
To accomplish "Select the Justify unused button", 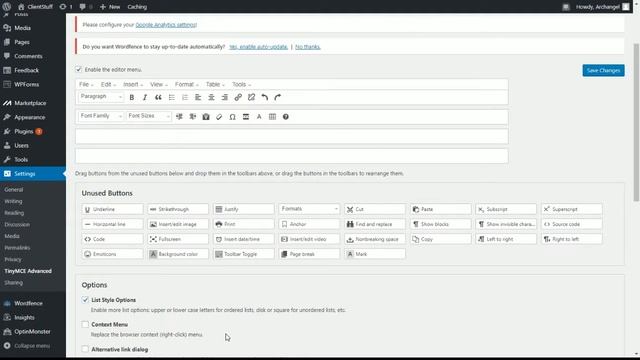I will point(244,209).
